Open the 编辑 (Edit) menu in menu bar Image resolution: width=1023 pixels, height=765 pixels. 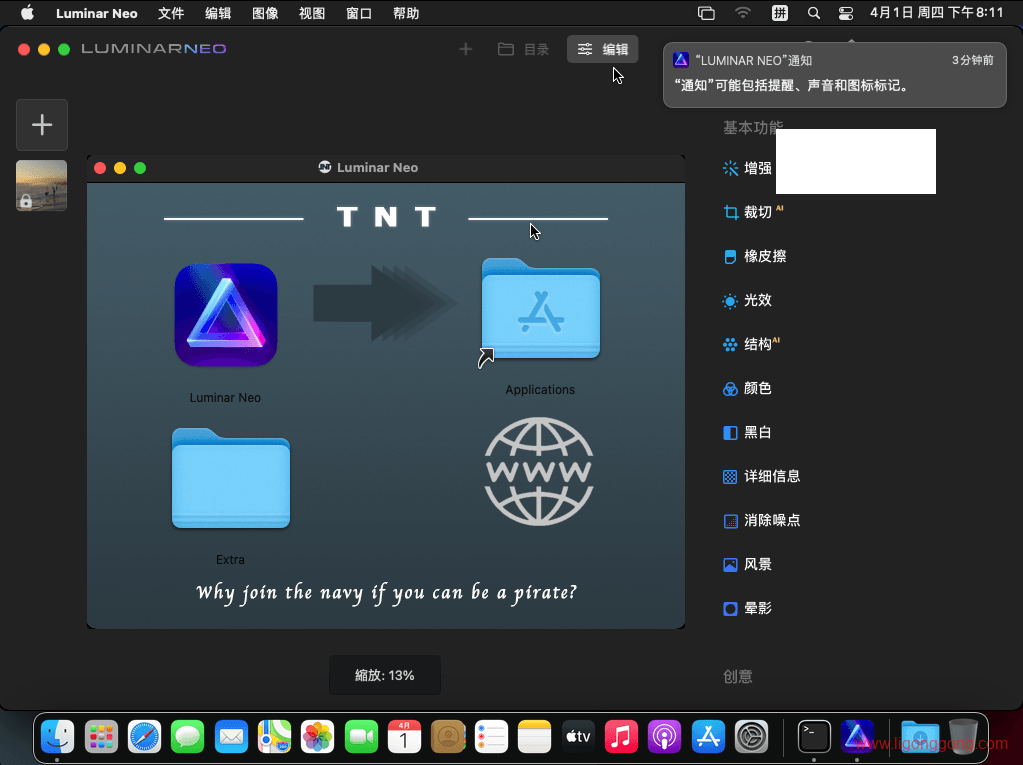pyautogui.click(x=218, y=13)
